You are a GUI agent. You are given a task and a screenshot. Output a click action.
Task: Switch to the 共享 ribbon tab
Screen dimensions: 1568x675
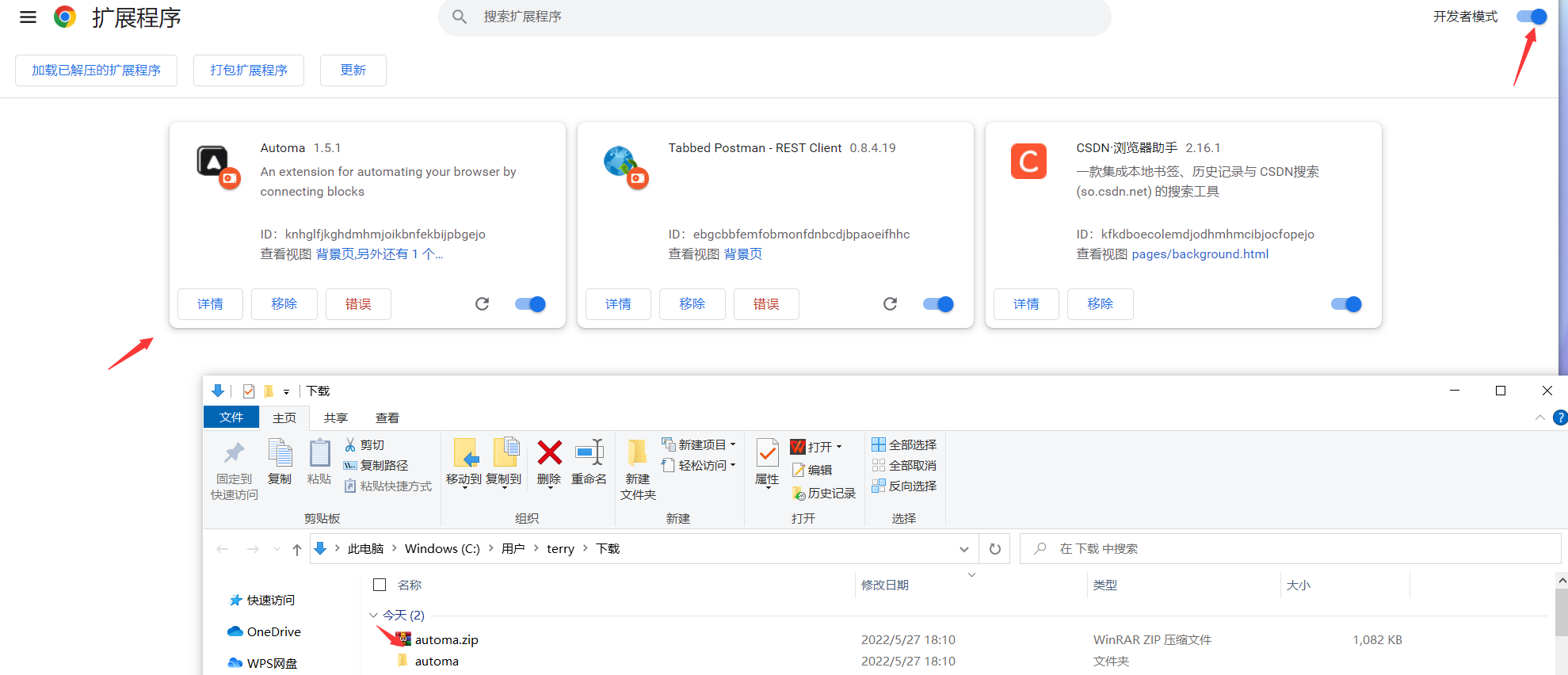pos(336,418)
